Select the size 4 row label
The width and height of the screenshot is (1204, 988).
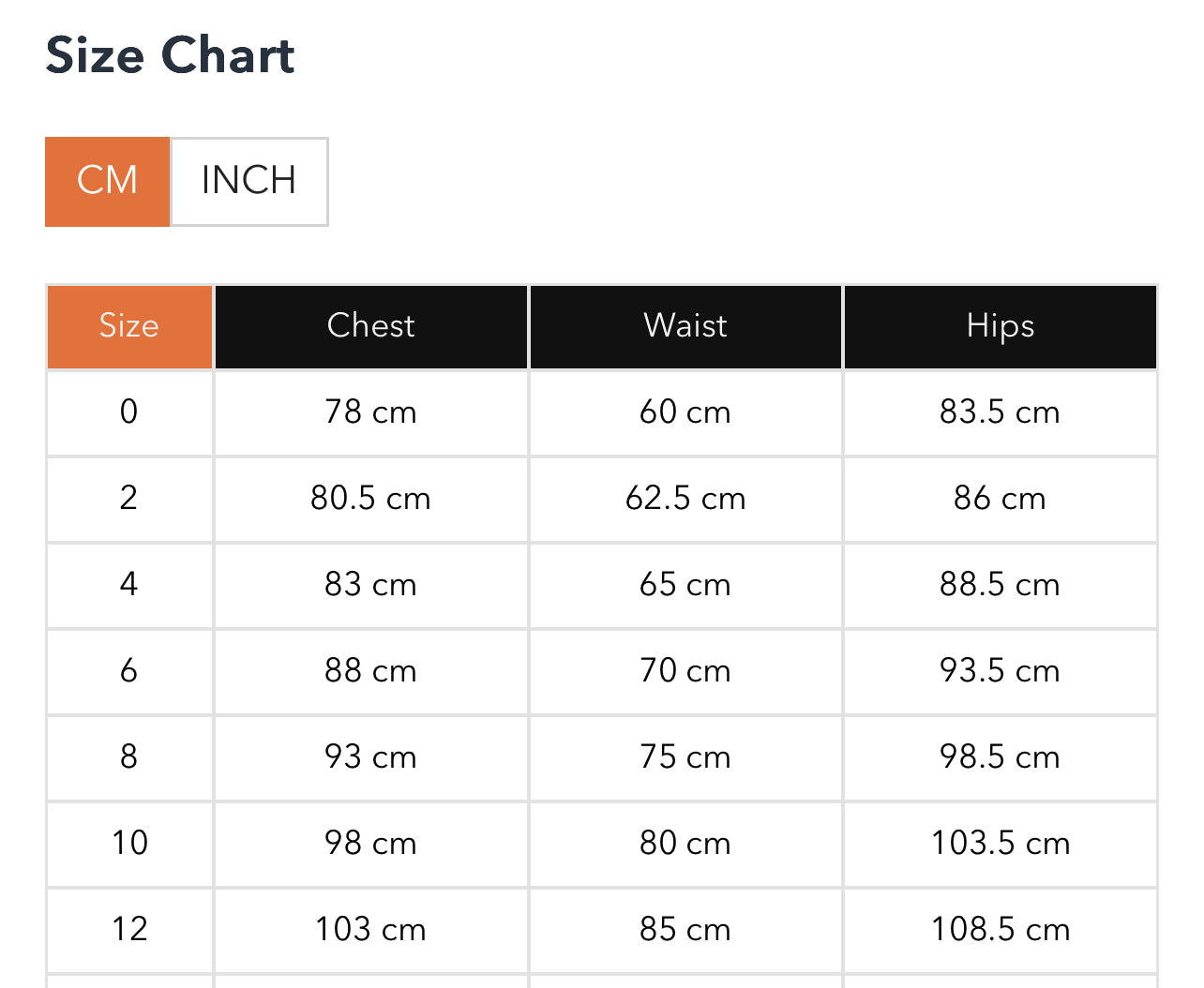point(129,584)
